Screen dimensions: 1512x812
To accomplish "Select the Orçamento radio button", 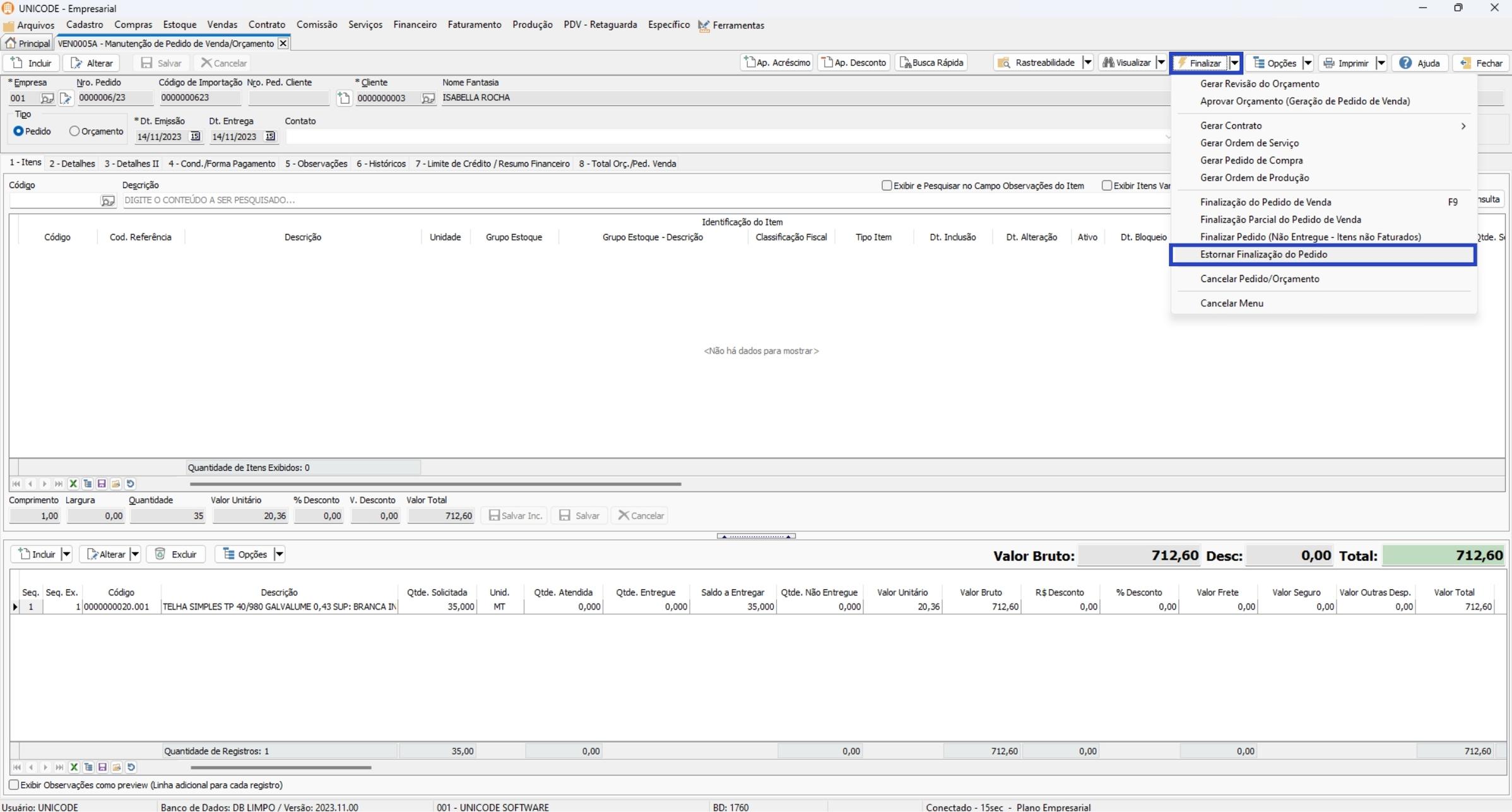I will point(74,131).
